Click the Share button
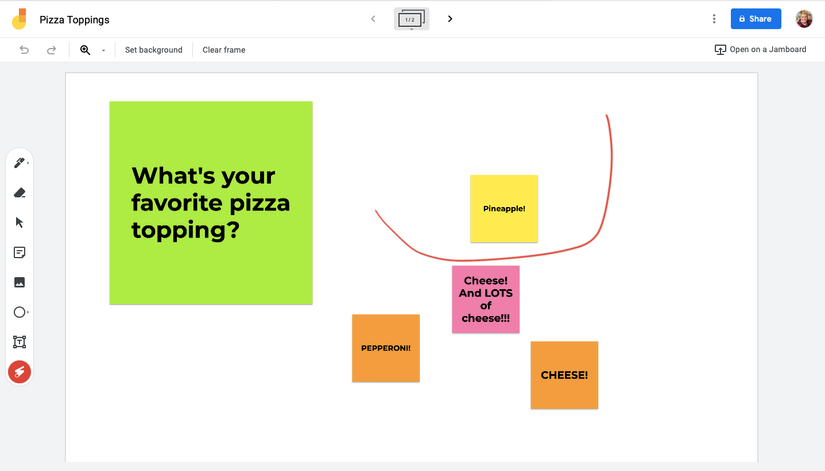The height and width of the screenshot is (471, 825). click(x=756, y=19)
